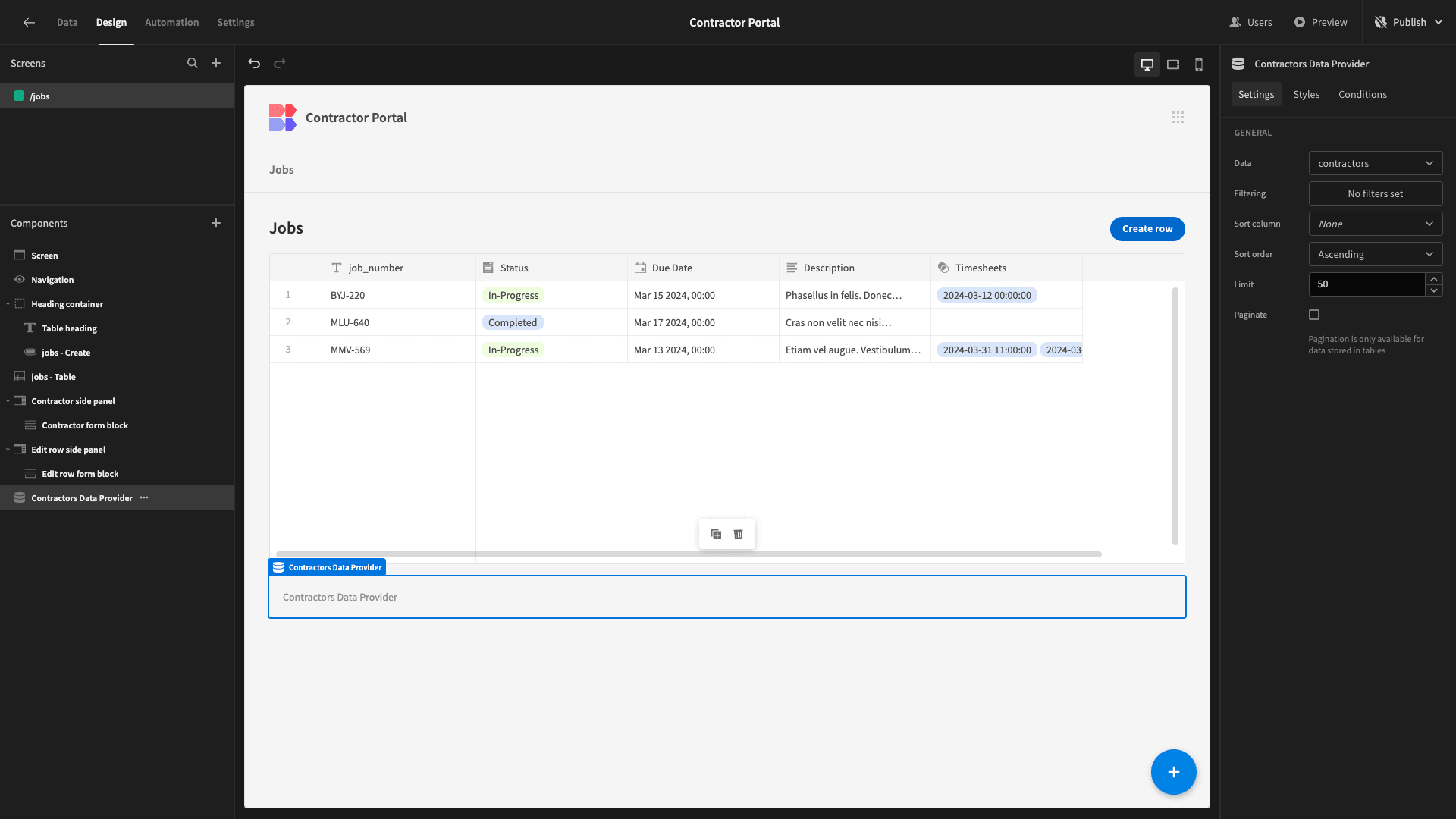Open Contractors Data Provider more options ellipsis
The image size is (1456, 819).
pyautogui.click(x=144, y=497)
